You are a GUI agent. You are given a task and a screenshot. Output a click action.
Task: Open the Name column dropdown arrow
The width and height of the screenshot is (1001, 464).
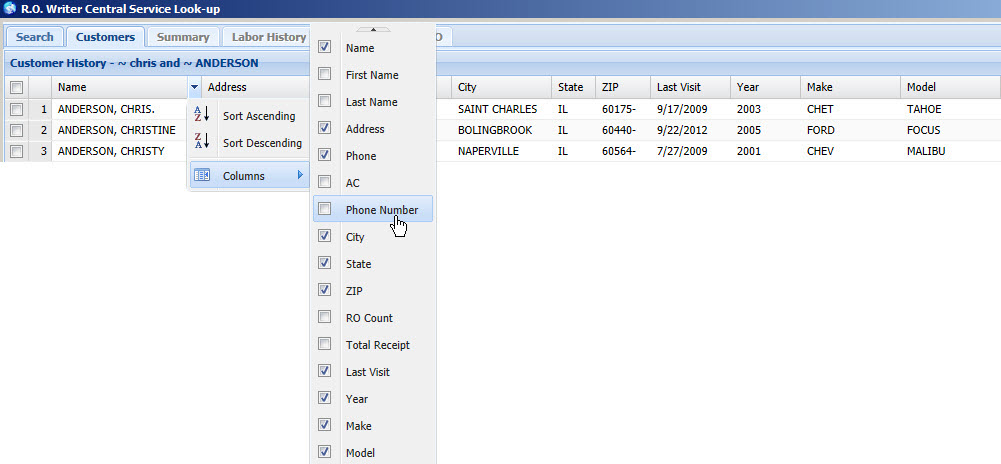pyautogui.click(x=192, y=88)
